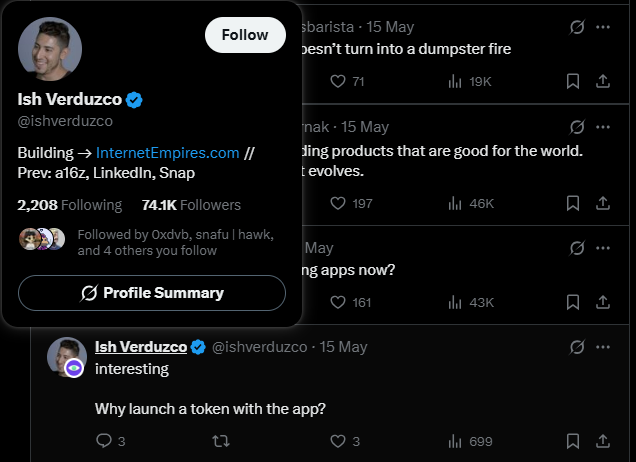
Task: Repost Ish Verduzco's 'interesting' tweet
Action: 221,441
